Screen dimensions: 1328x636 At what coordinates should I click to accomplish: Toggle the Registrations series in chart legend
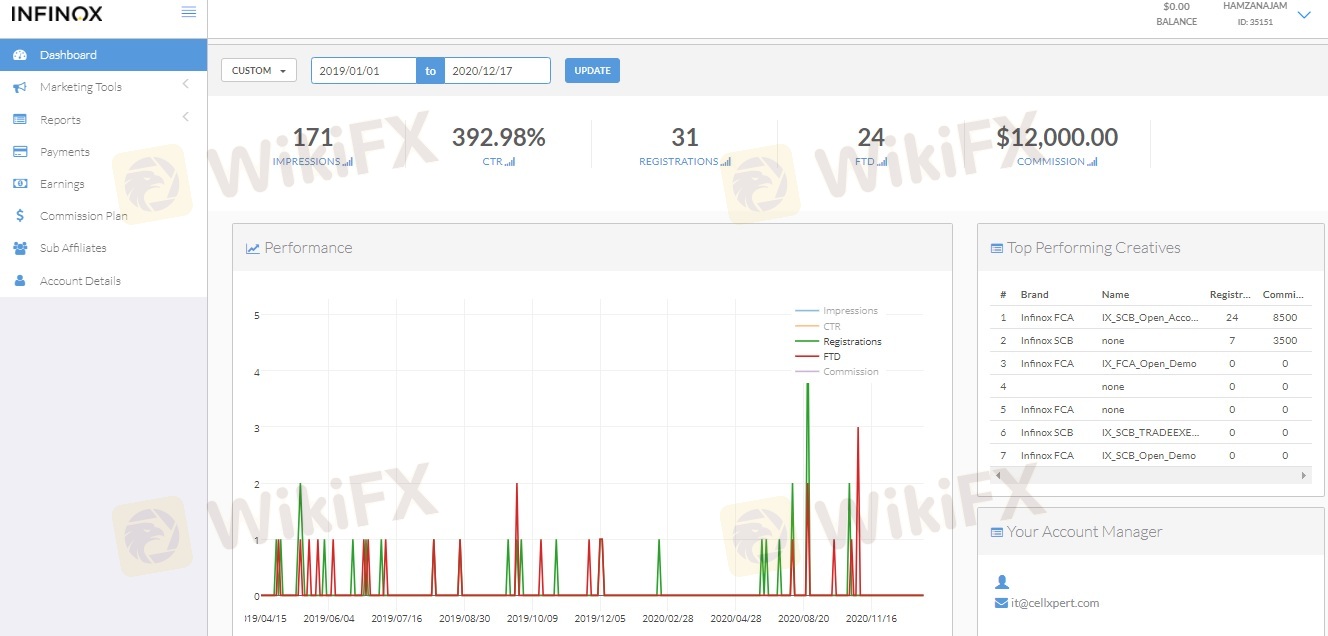click(x=838, y=341)
